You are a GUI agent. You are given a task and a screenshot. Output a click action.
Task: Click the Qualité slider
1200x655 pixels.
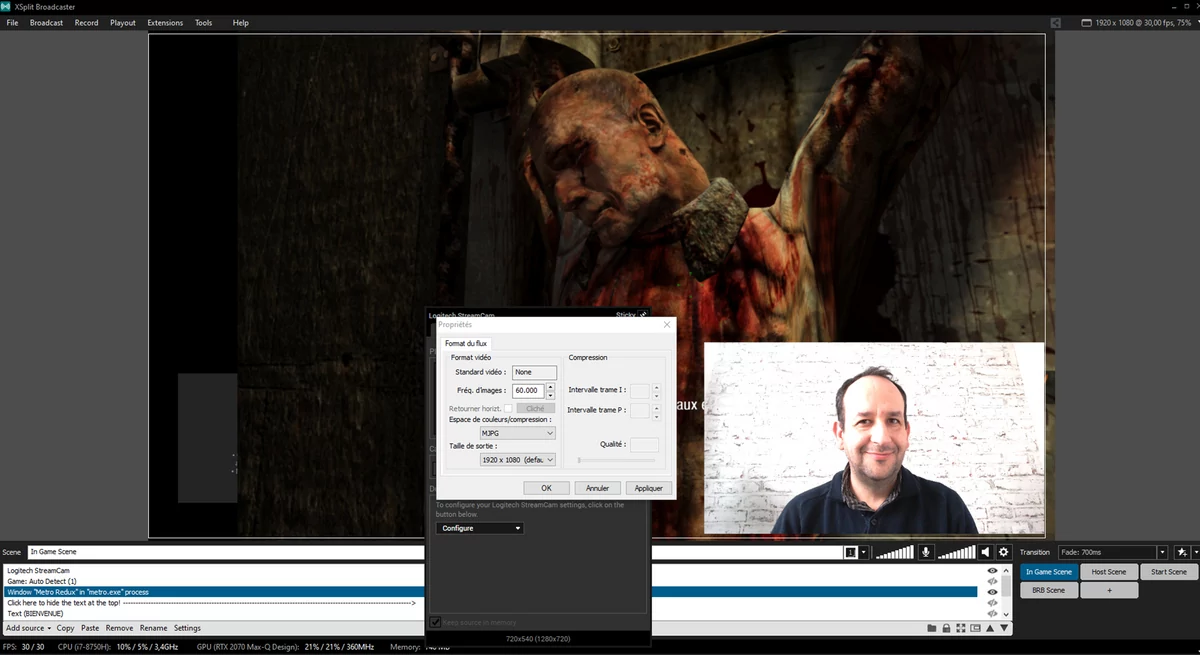click(616, 460)
